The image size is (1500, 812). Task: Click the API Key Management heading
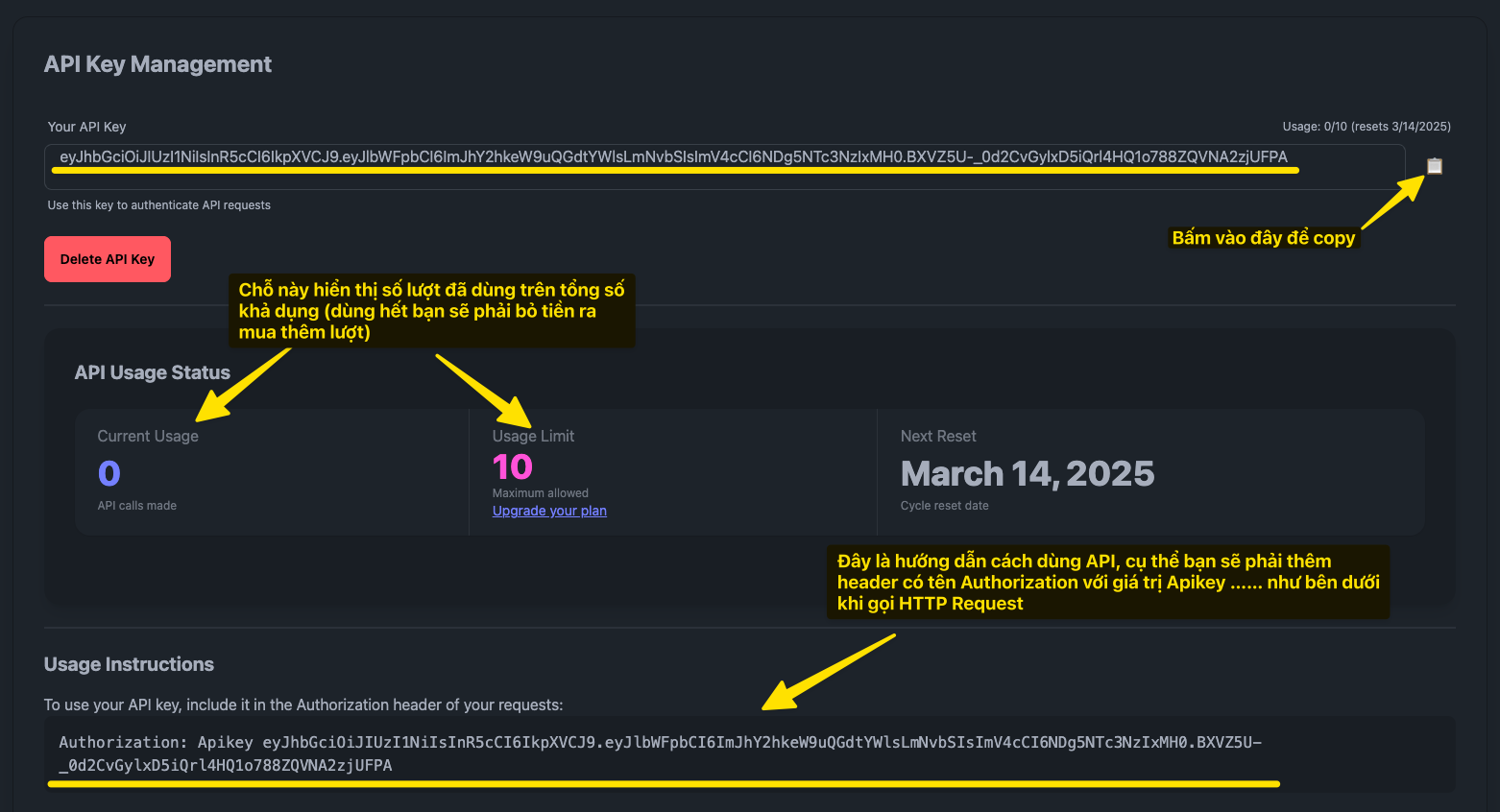click(x=157, y=64)
